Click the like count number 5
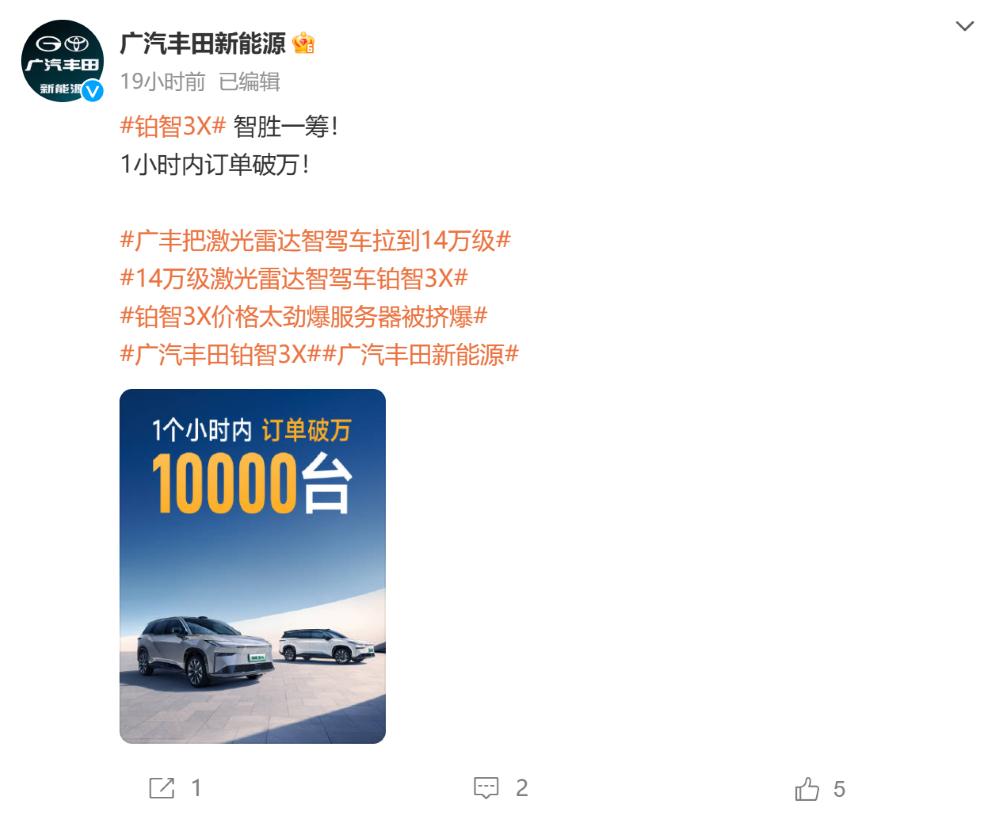 tap(839, 789)
